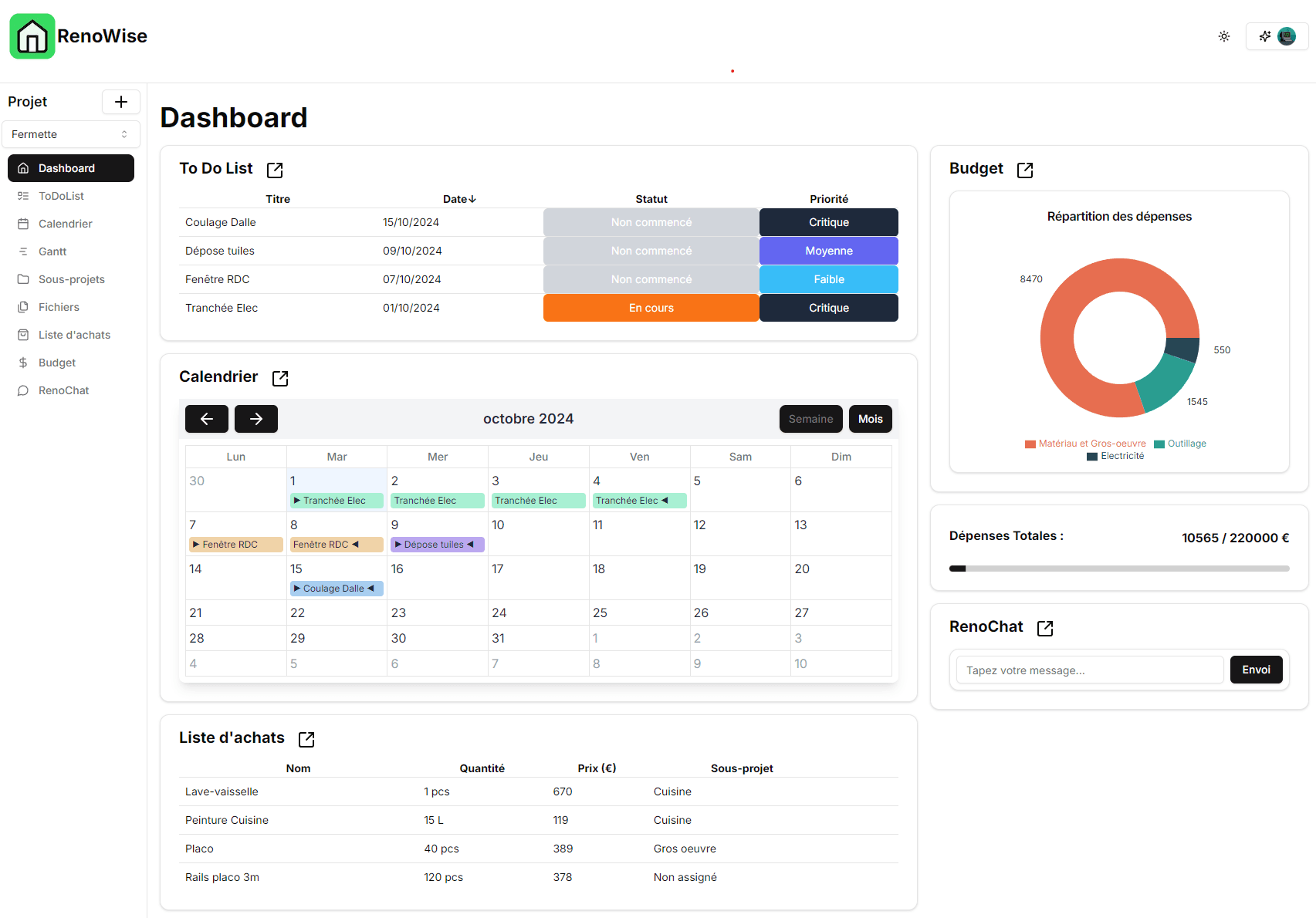Click the RenoChat message input field
Viewport: 1316px width, 918px height.
(x=1088, y=670)
